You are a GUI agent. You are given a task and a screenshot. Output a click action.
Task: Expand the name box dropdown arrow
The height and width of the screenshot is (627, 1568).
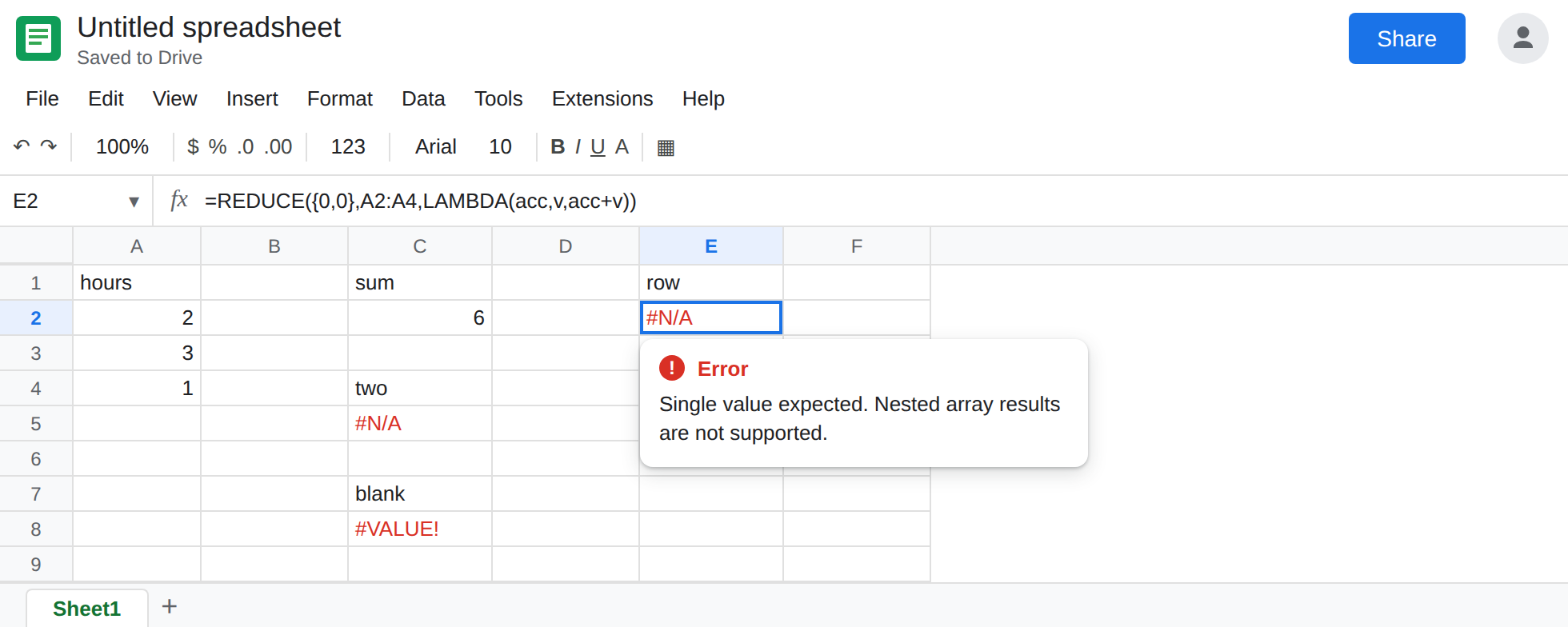pos(134,202)
